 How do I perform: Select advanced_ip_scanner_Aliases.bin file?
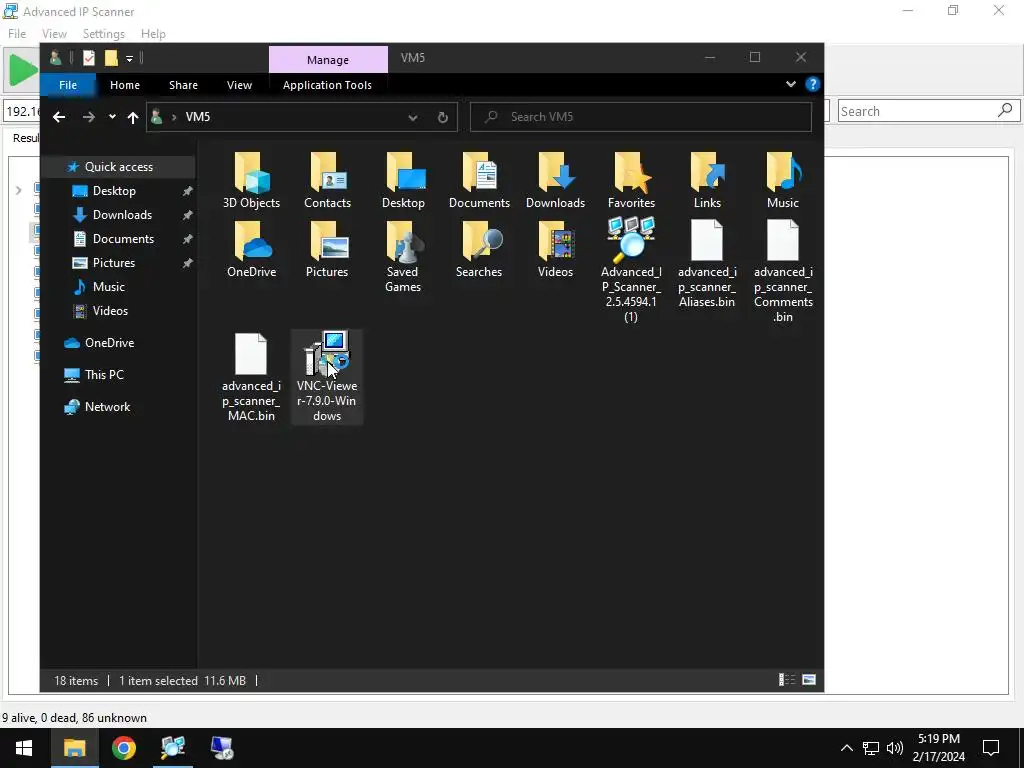707,264
